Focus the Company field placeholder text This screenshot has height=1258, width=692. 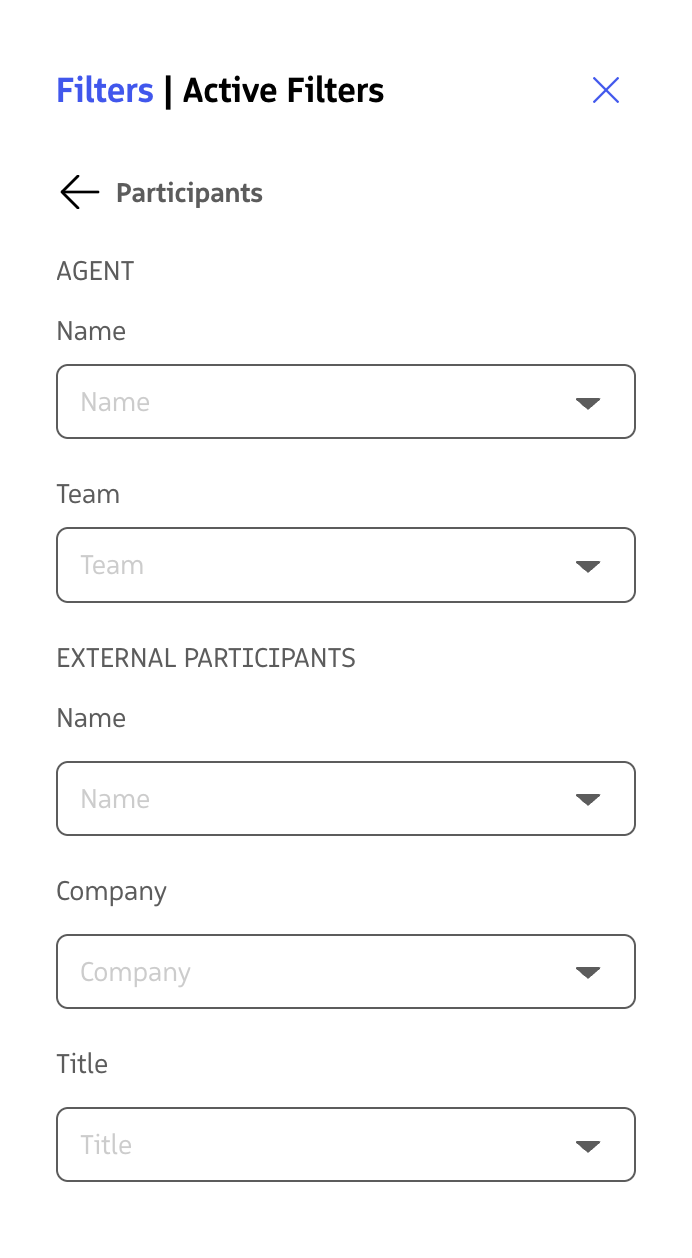135,972
